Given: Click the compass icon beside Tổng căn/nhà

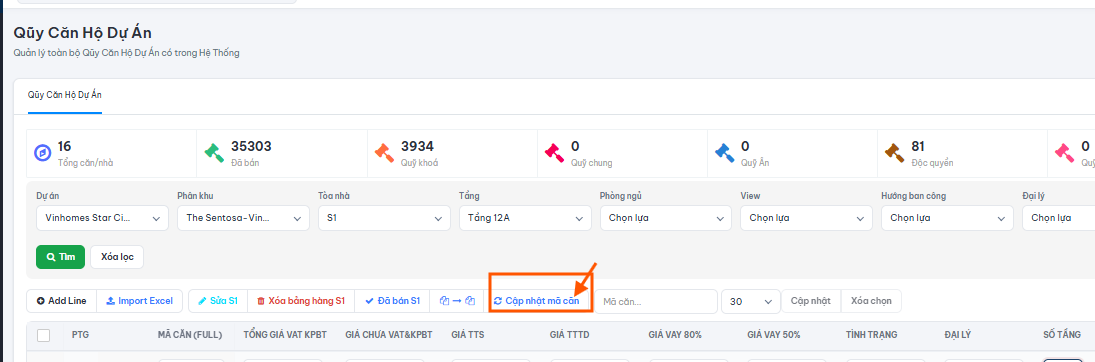Looking at the screenshot, I should pyautogui.click(x=43, y=153).
